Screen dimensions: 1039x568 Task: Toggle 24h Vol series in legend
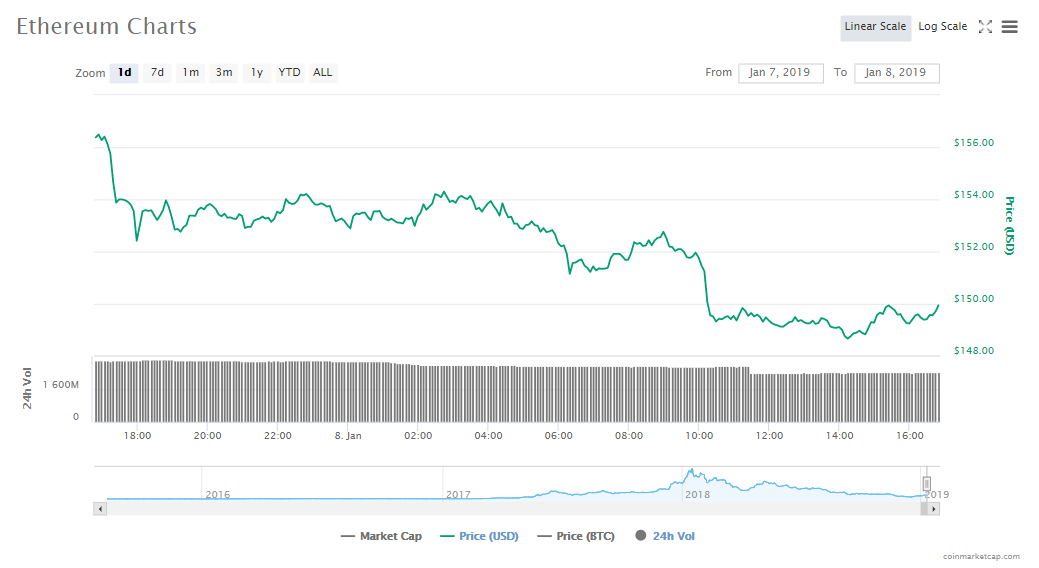[x=664, y=536]
